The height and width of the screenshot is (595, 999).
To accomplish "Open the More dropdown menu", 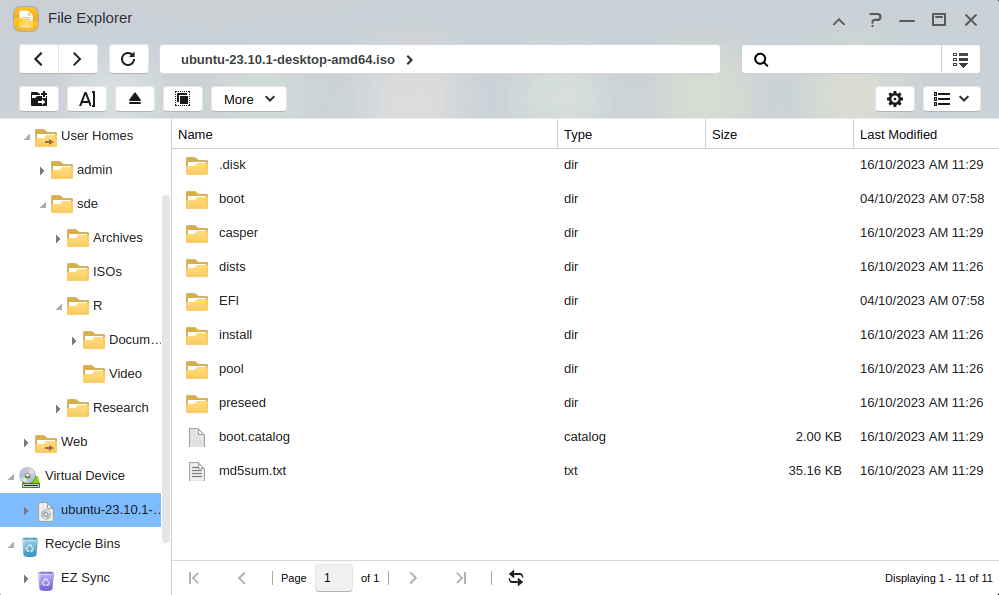I will [248, 99].
